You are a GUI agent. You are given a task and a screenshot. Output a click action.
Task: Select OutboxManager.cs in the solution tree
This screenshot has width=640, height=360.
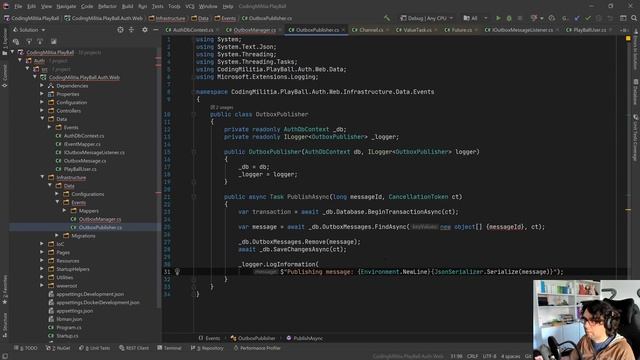click(x=100, y=219)
